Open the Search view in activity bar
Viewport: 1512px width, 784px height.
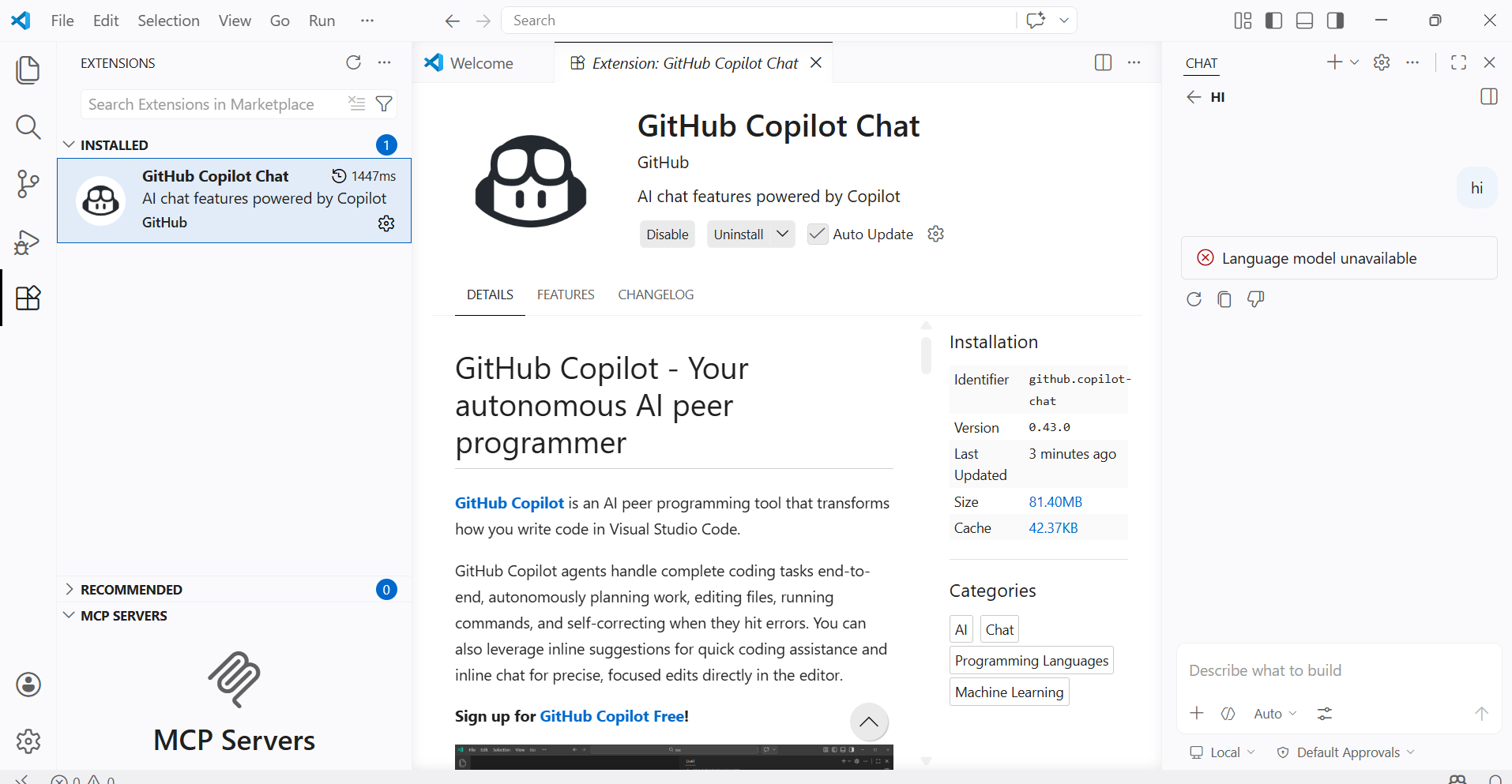[x=28, y=127]
